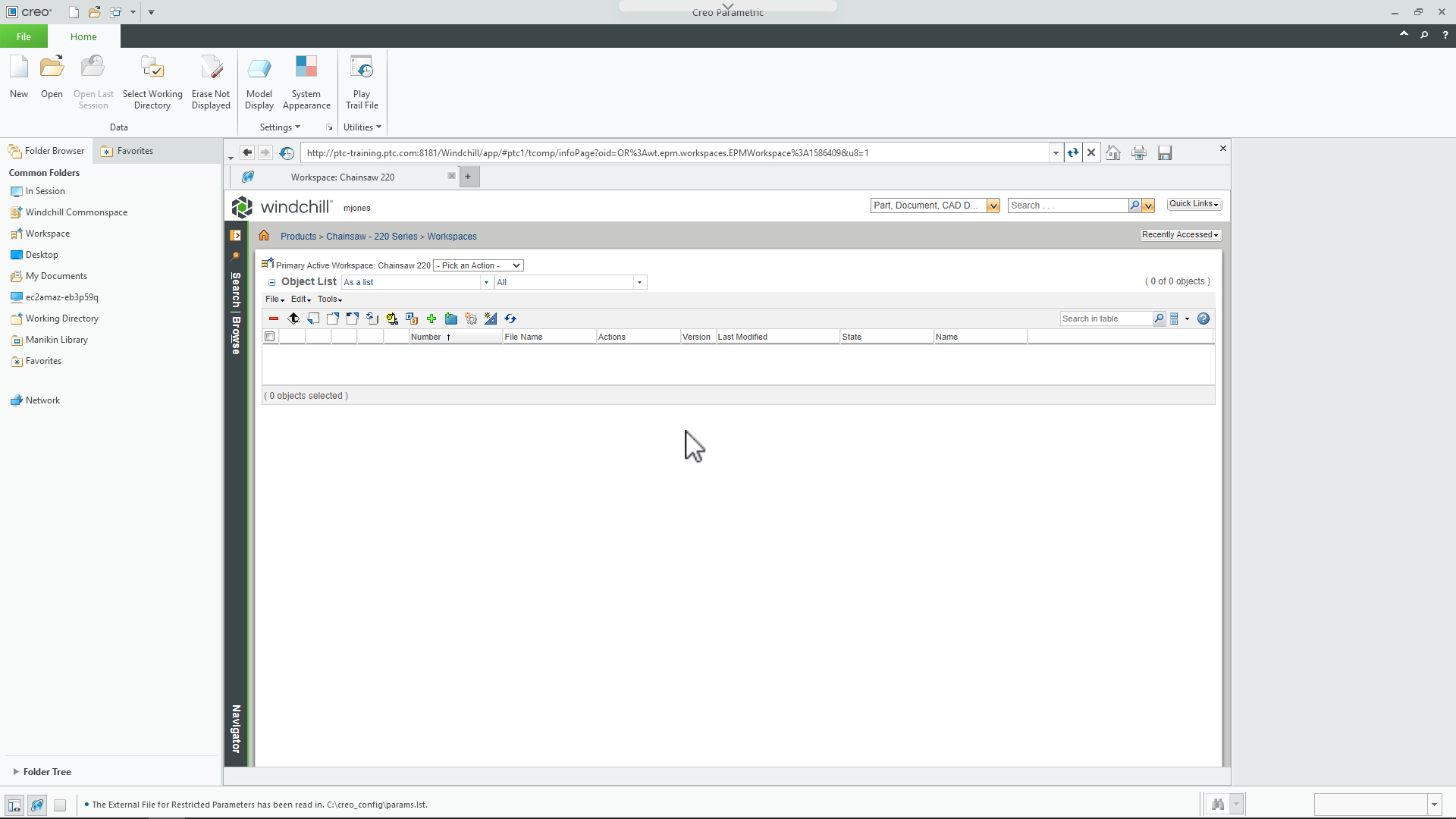This screenshot has height=819, width=1456.
Task: Select Working Directory from the ribbon
Action: tap(152, 81)
